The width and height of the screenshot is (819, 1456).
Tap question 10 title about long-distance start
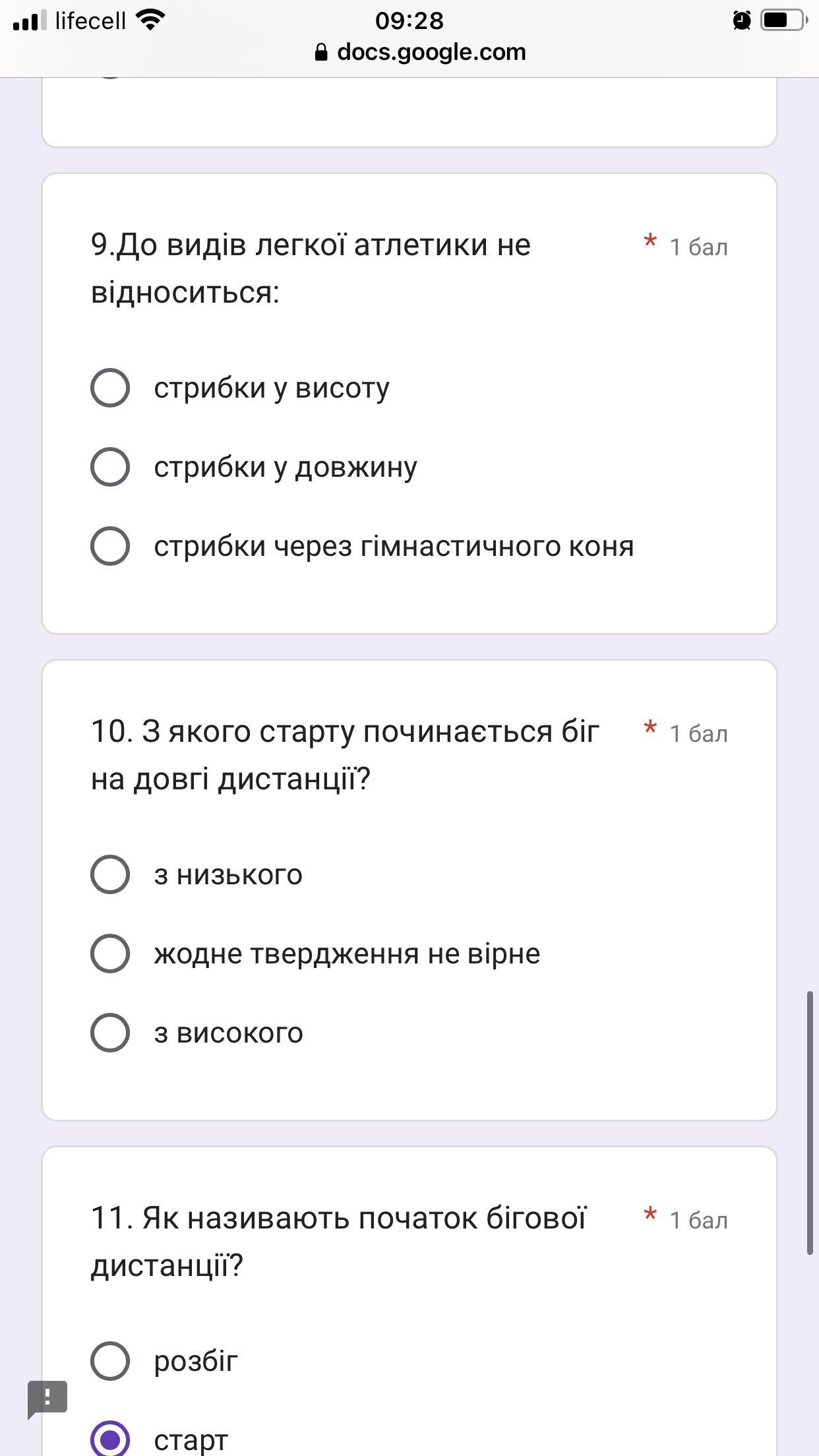[x=345, y=755]
